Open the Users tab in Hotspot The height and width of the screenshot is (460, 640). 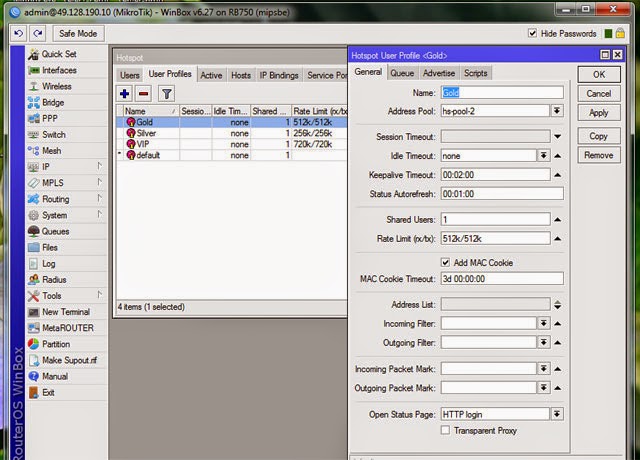pyautogui.click(x=130, y=75)
